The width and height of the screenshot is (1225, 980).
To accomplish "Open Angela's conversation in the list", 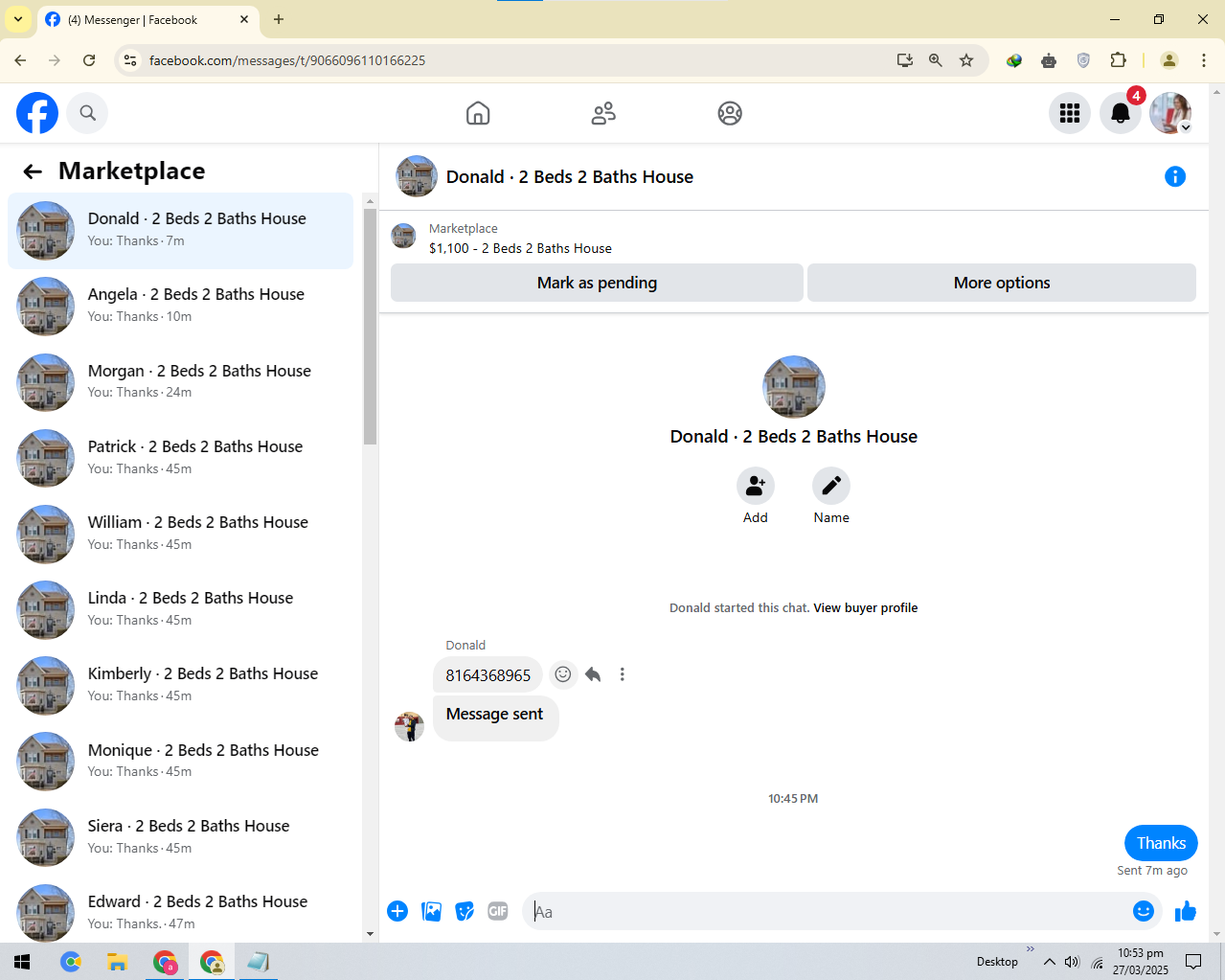I will [x=180, y=307].
